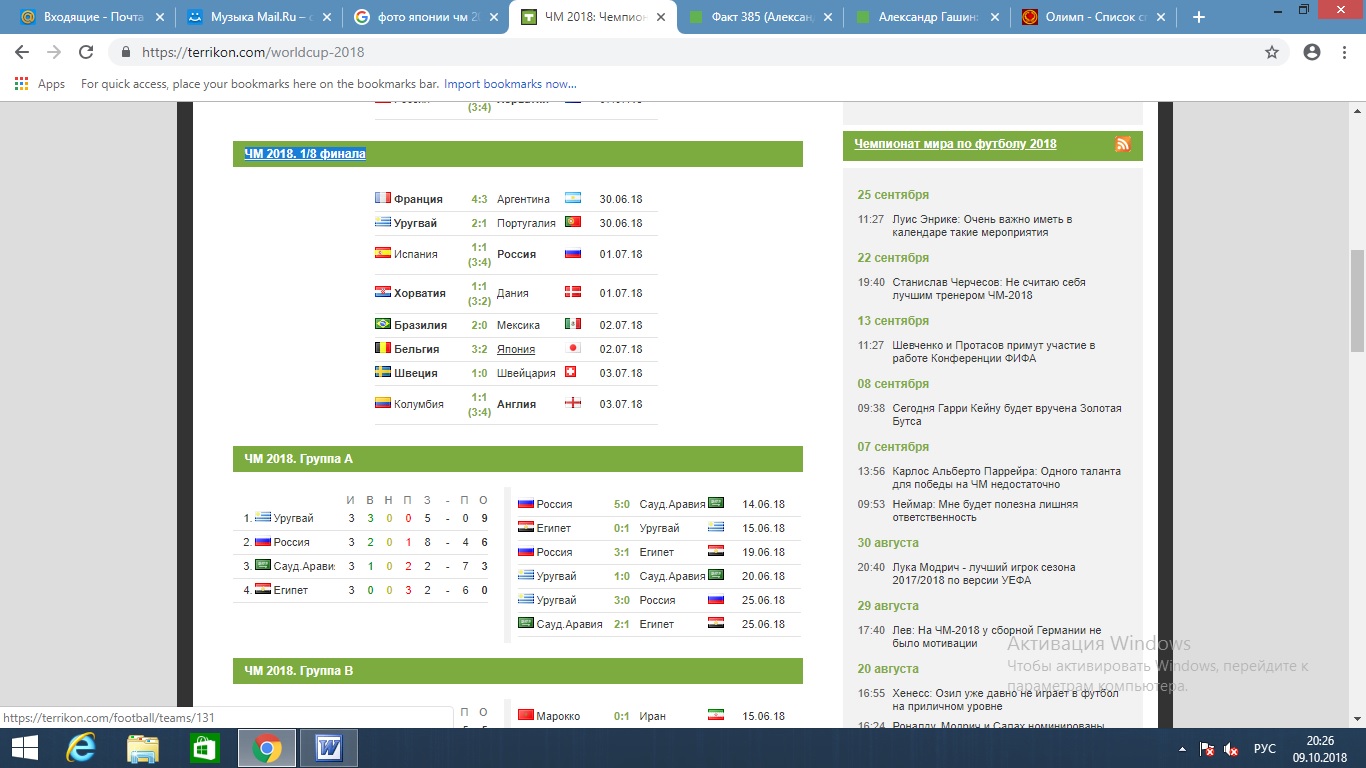This screenshot has width=1366, height=768.
Task: Open the Apps shortcut in bookmarks bar
Action: click(40, 84)
